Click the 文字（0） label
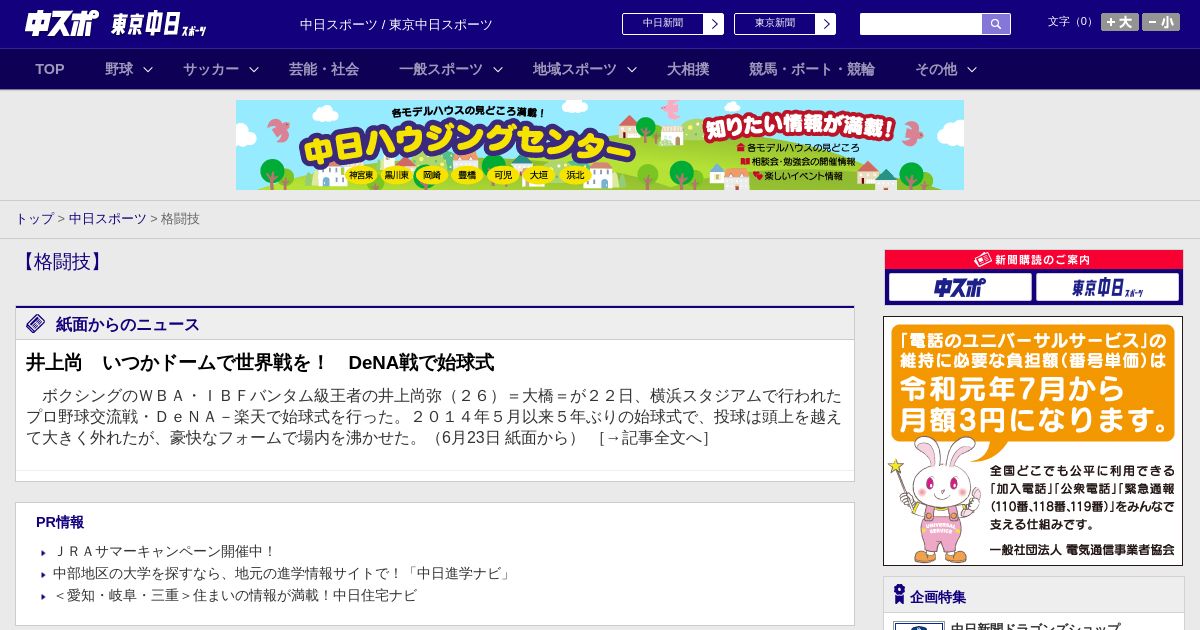The image size is (1200, 630). pos(1072,22)
